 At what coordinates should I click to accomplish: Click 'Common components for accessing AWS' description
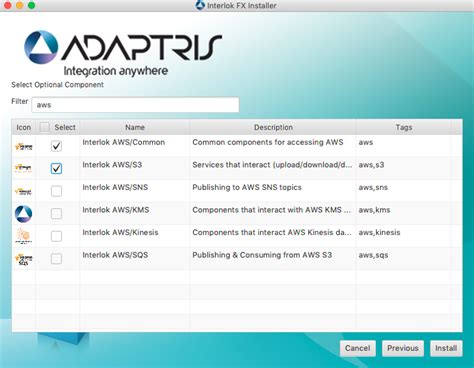tap(268, 142)
